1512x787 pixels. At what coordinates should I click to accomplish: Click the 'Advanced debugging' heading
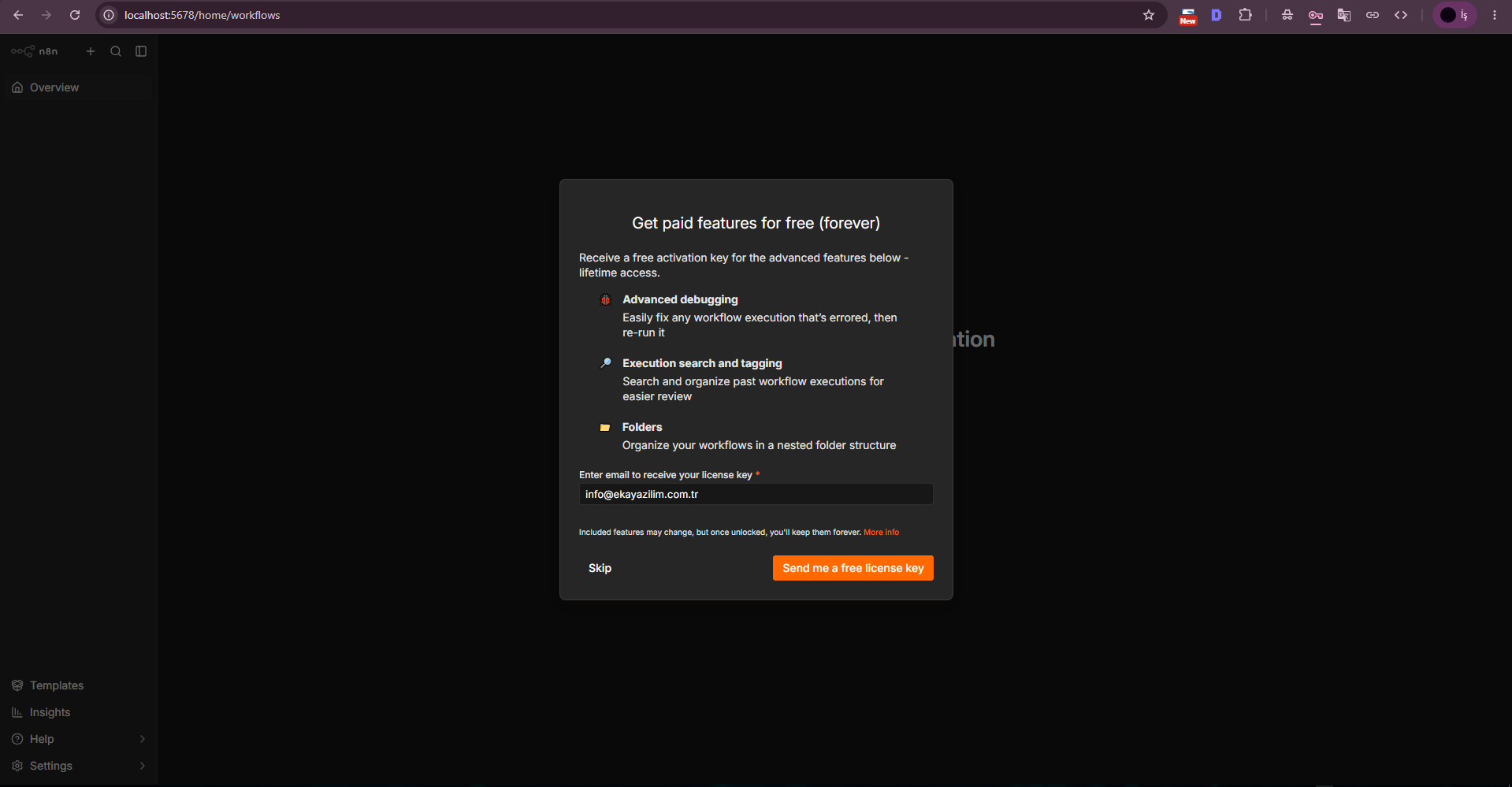pyautogui.click(x=680, y=299)
